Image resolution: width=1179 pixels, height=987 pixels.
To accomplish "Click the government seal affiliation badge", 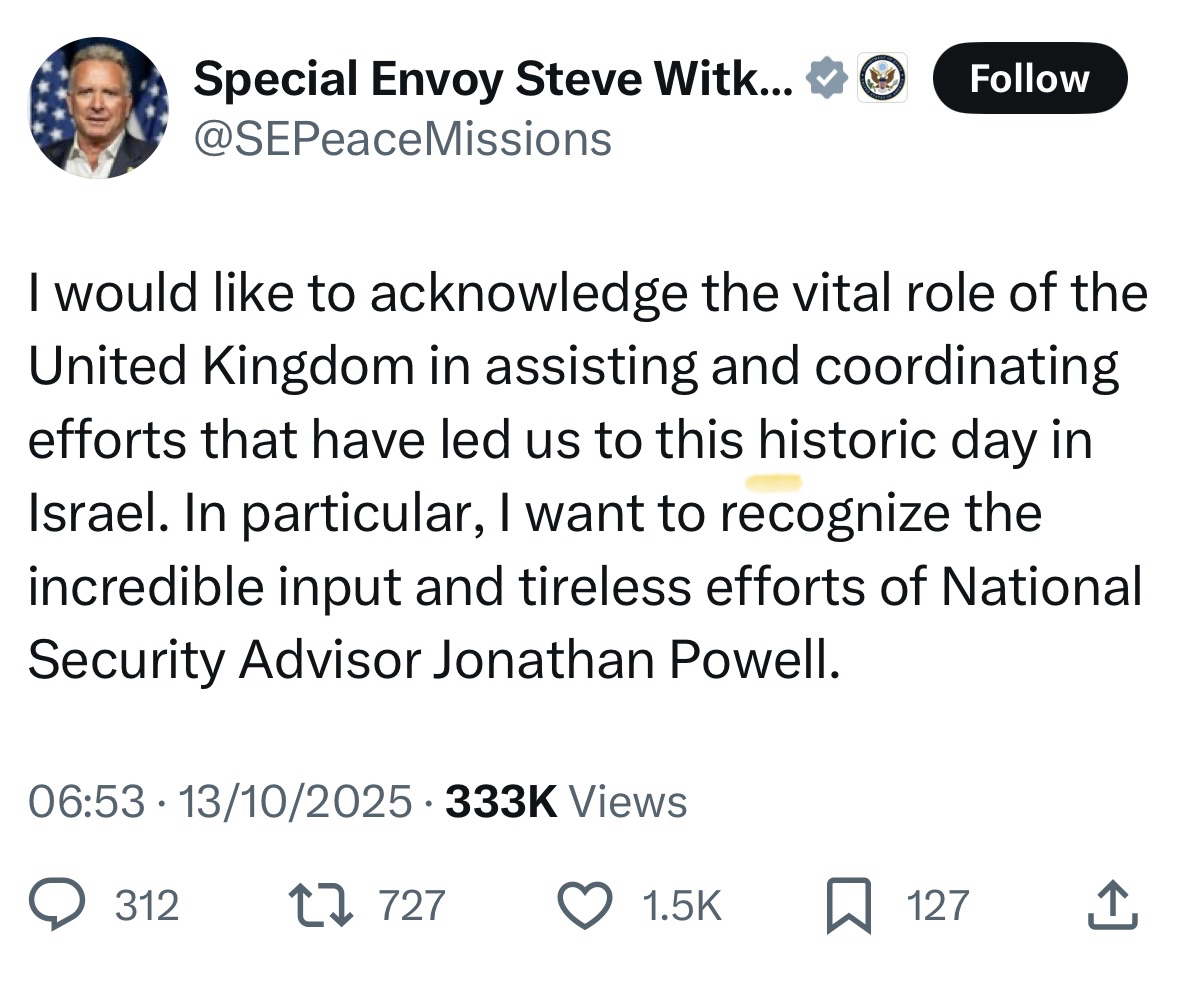I will click(884, 78).
